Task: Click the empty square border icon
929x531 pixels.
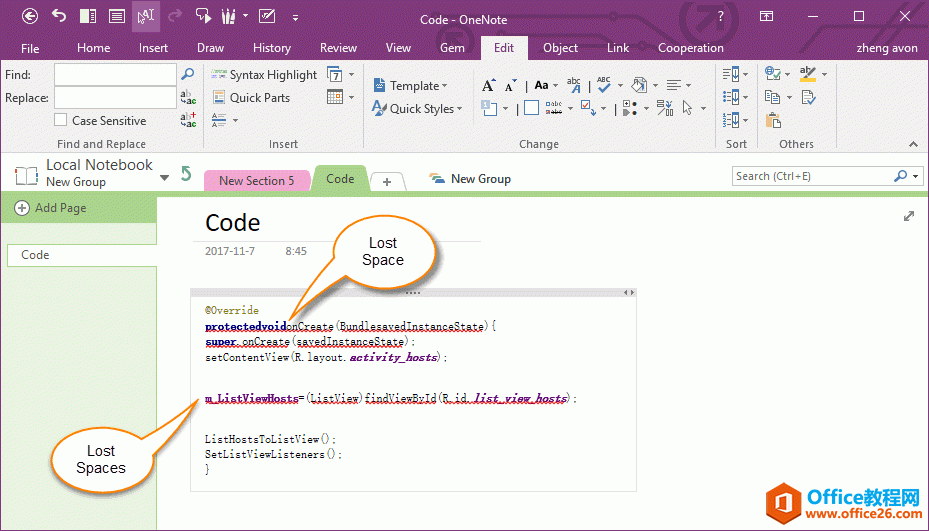Action: [x=531, y=108]
